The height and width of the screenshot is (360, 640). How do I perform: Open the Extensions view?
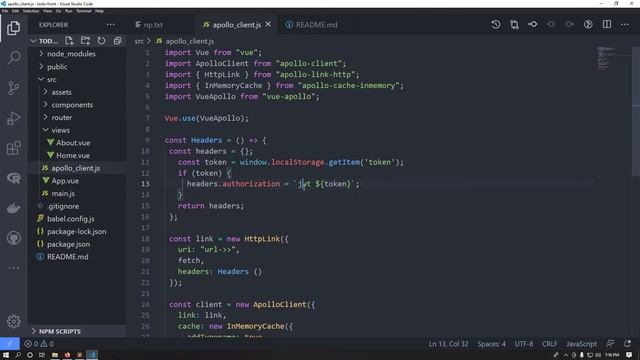click(13, 148)
